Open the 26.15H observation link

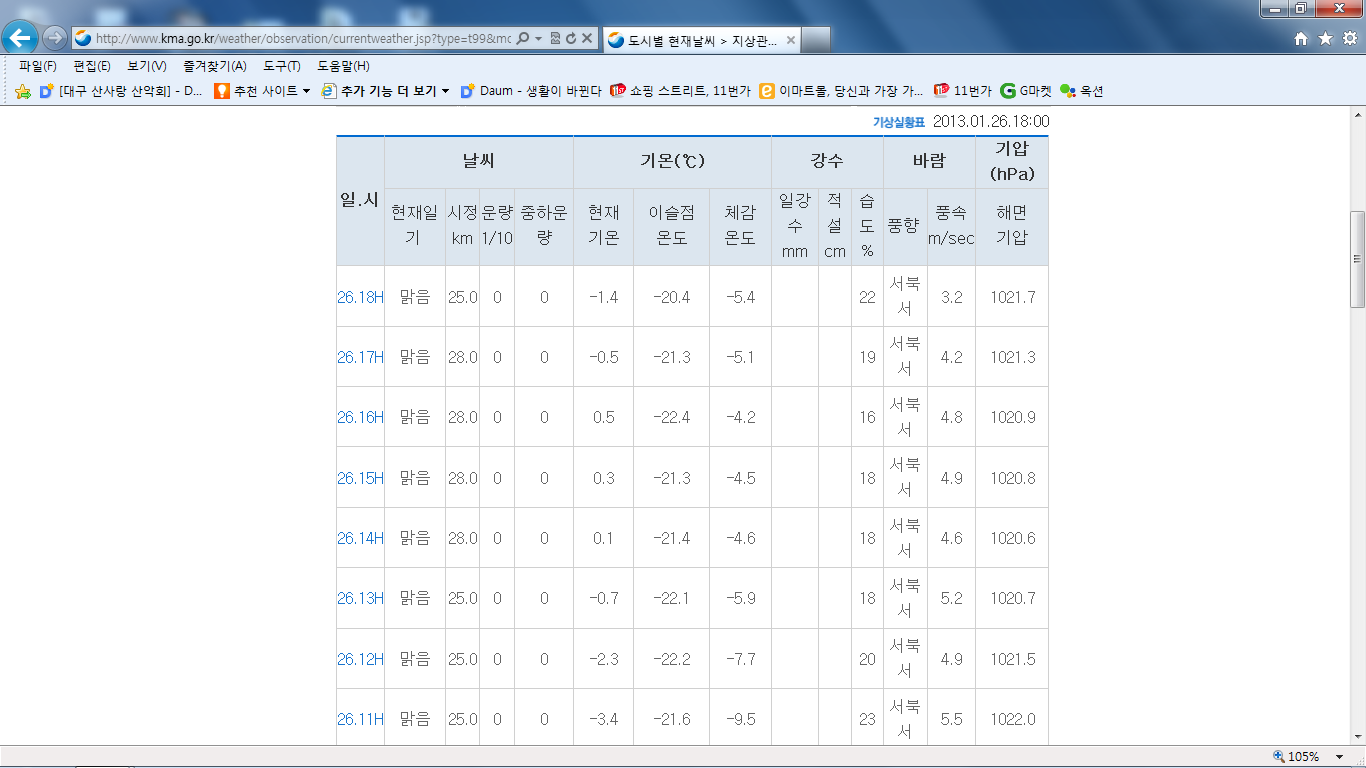click(x=360, y=478)
